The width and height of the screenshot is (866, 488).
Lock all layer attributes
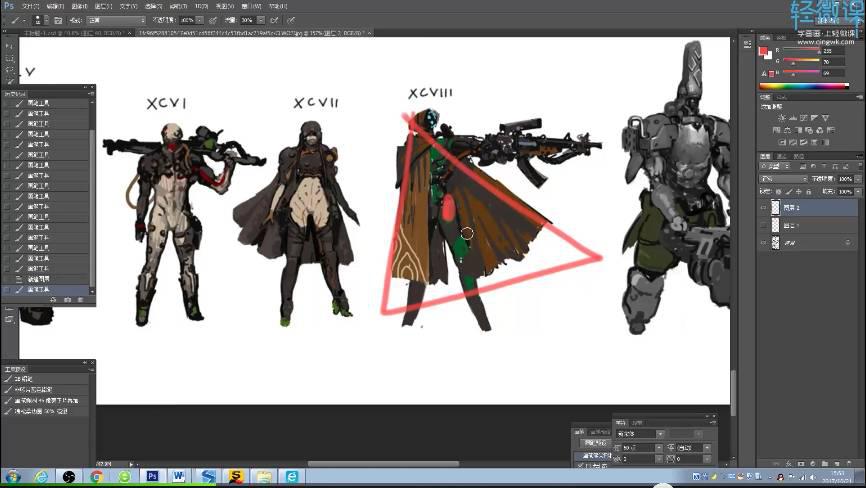coord(808,192)
